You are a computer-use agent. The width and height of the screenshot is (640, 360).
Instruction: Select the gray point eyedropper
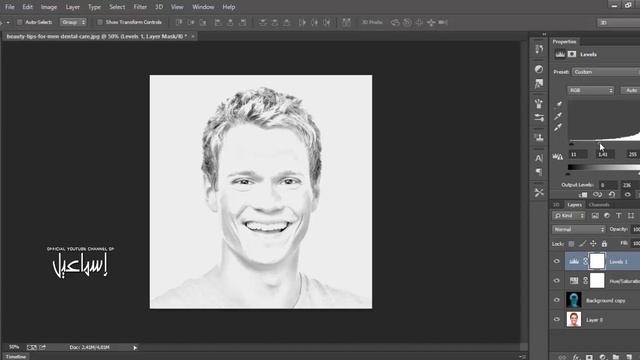tap(558, 116)
